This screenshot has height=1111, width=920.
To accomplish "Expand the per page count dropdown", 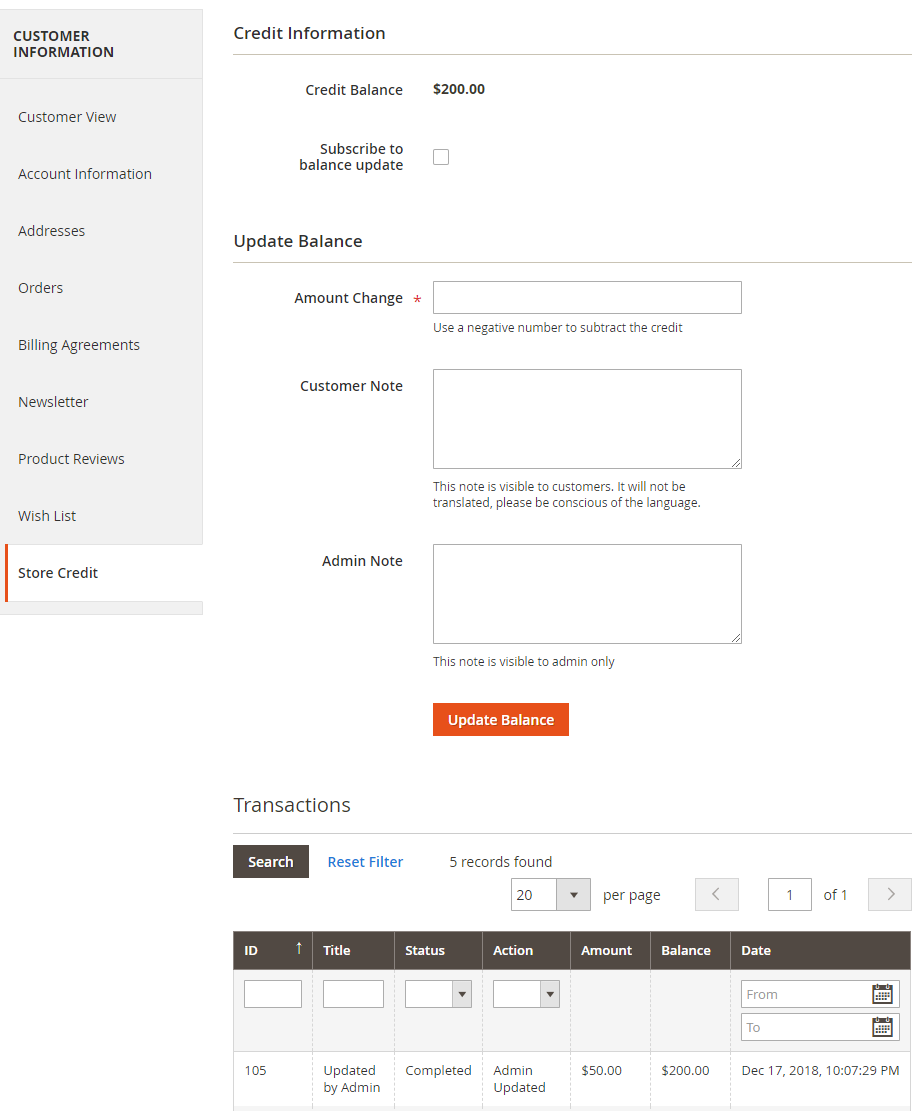I will tap(573, 895).
